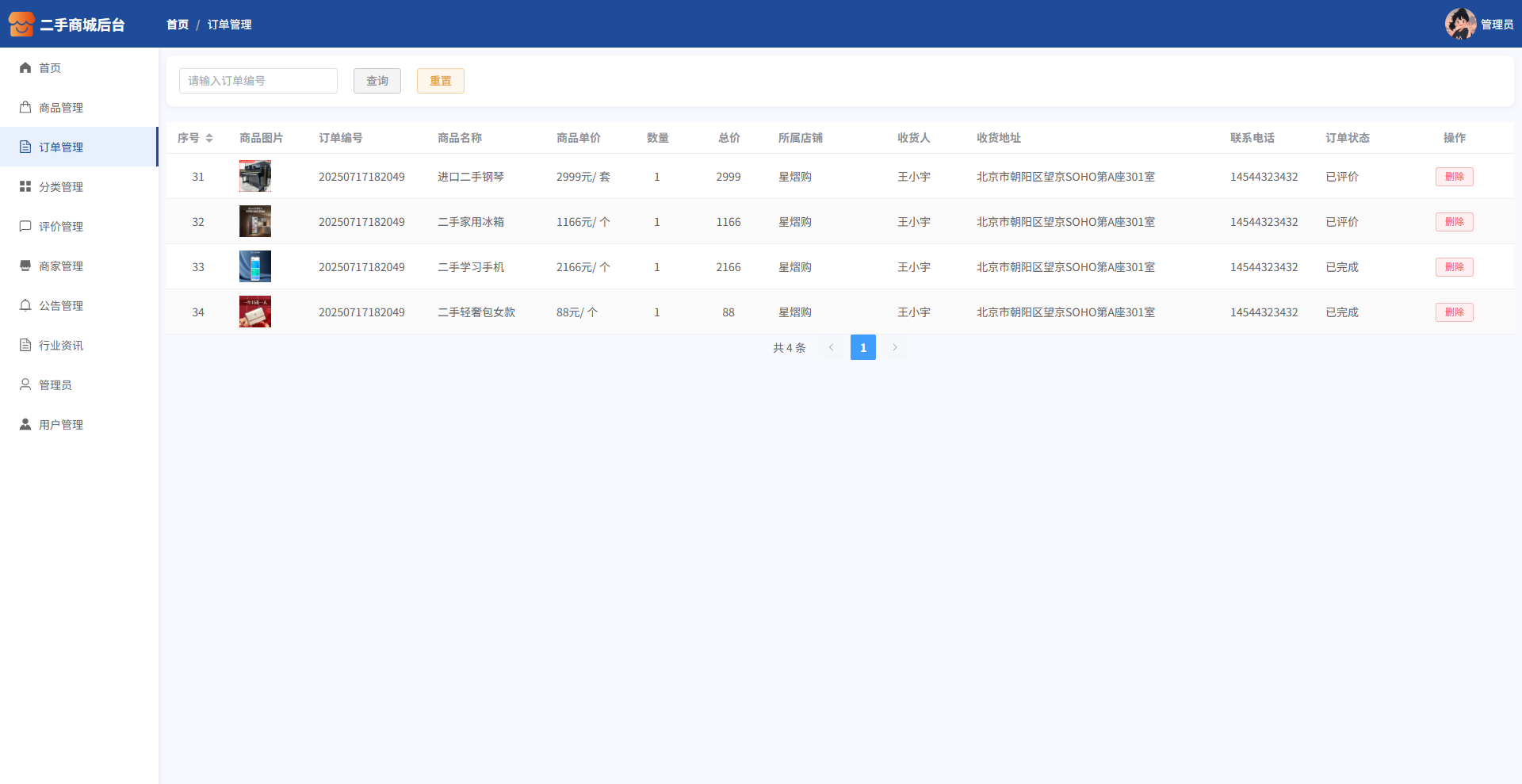
Task: Click the document icon for 行业资讯
Action: (x=25, y=345)
